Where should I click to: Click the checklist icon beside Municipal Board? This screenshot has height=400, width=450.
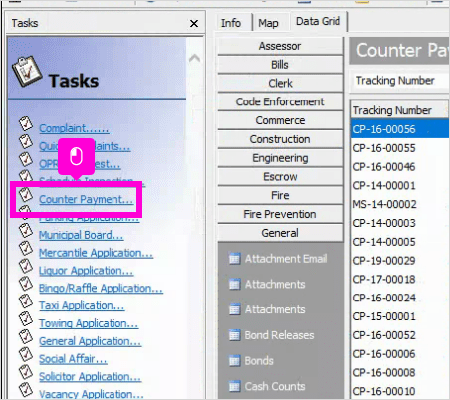point(26,230)
